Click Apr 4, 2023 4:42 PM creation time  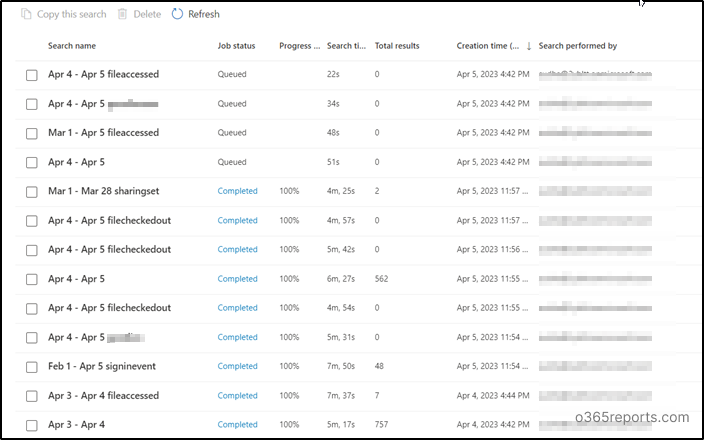[x=493, y=424]
